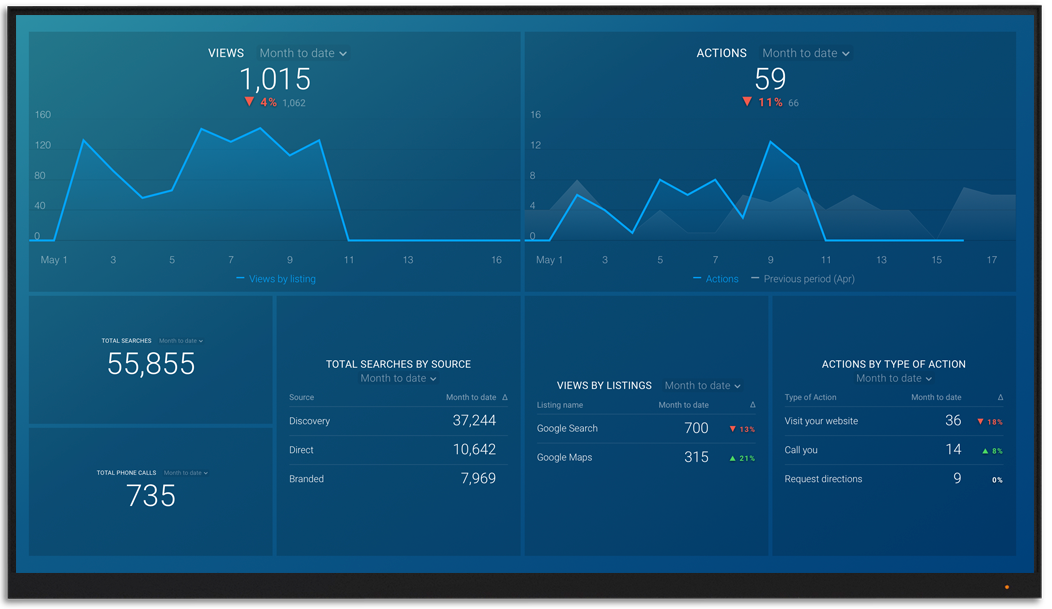
Task: Expand the Actions chart Month to date dropdown
Action: (x=805, y=53)
